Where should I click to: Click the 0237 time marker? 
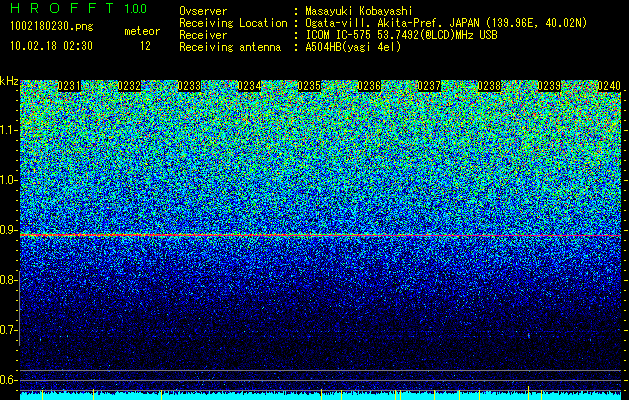[x=429, y=86]
